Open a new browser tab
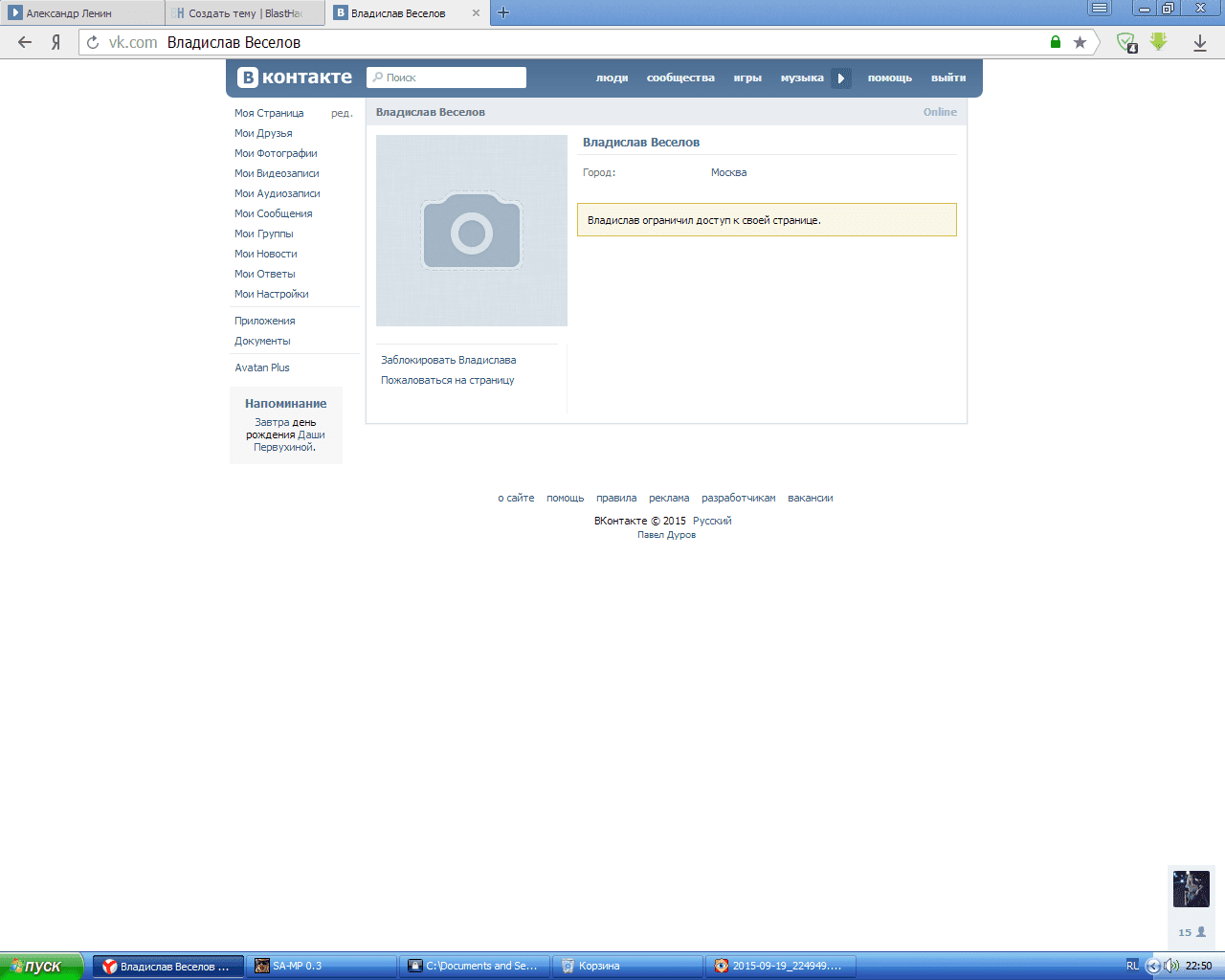The width and height of the screenshot is (1225, 980). (x=503, y=12)
